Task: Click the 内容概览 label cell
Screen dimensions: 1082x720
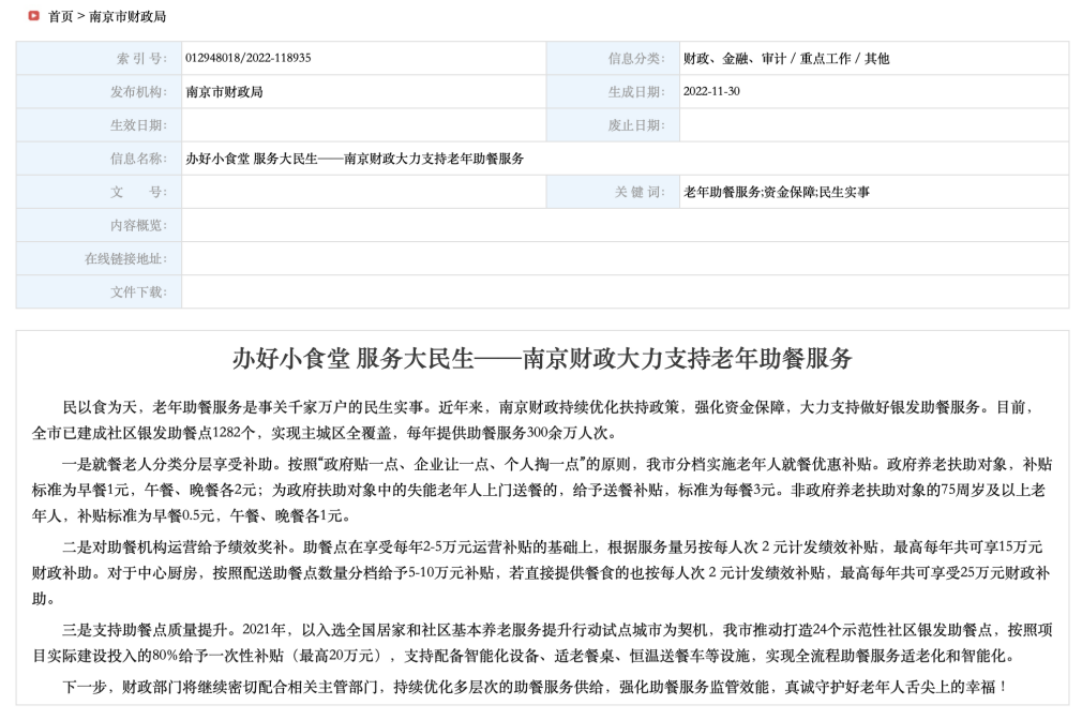Action: (99, 225)
